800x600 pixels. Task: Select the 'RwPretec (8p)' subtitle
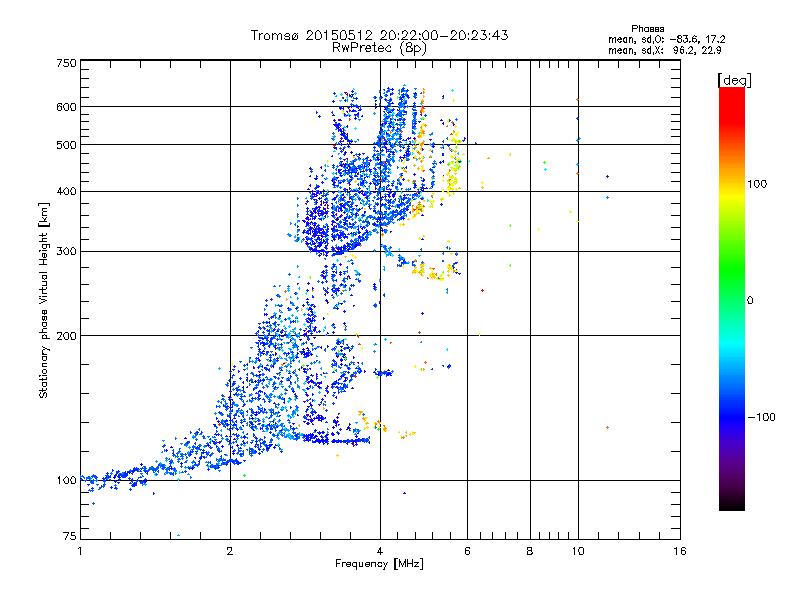point(379,48)
